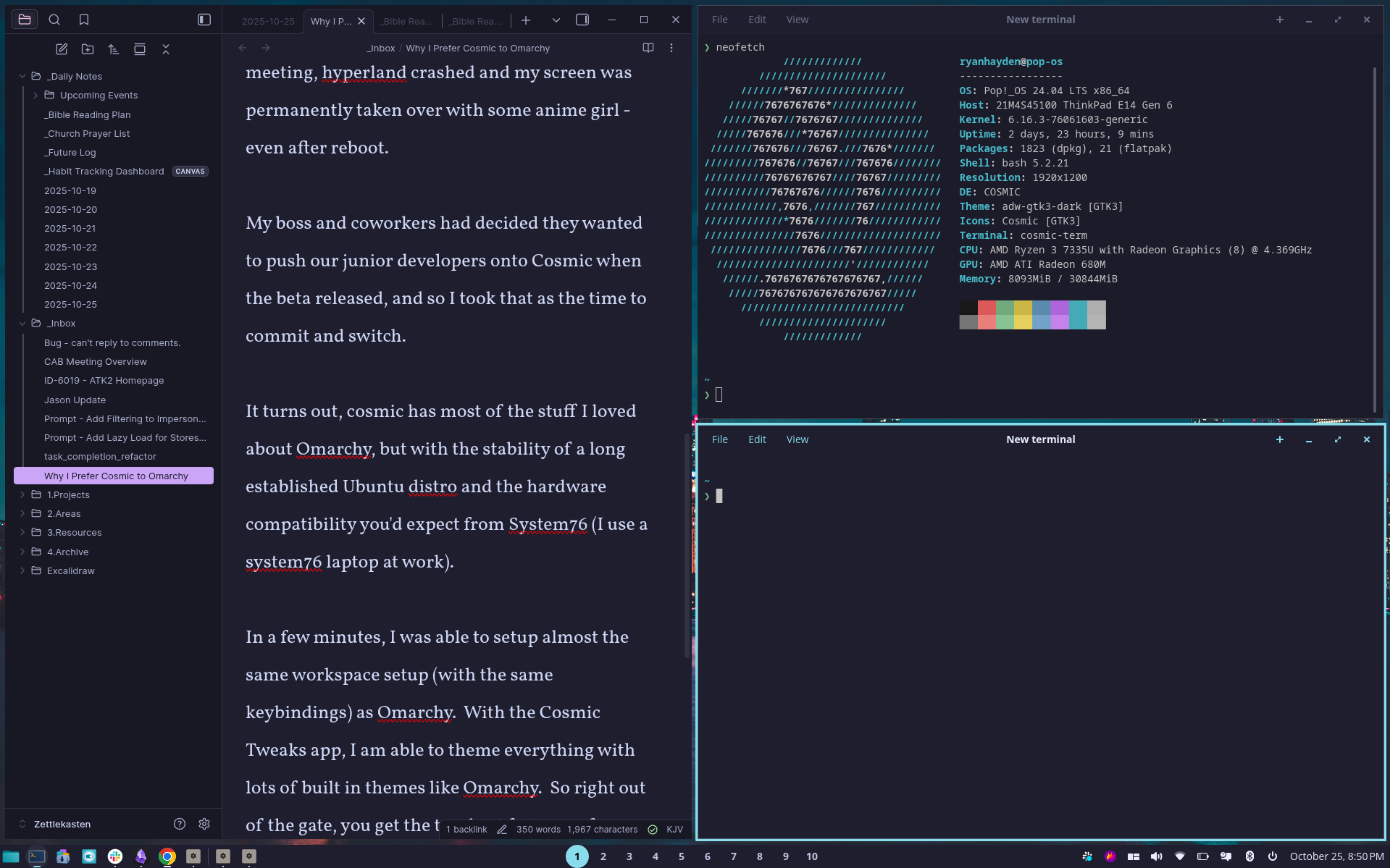Open the 1 backlink status item
The image size is (1390, 868).
click(466, 830)
